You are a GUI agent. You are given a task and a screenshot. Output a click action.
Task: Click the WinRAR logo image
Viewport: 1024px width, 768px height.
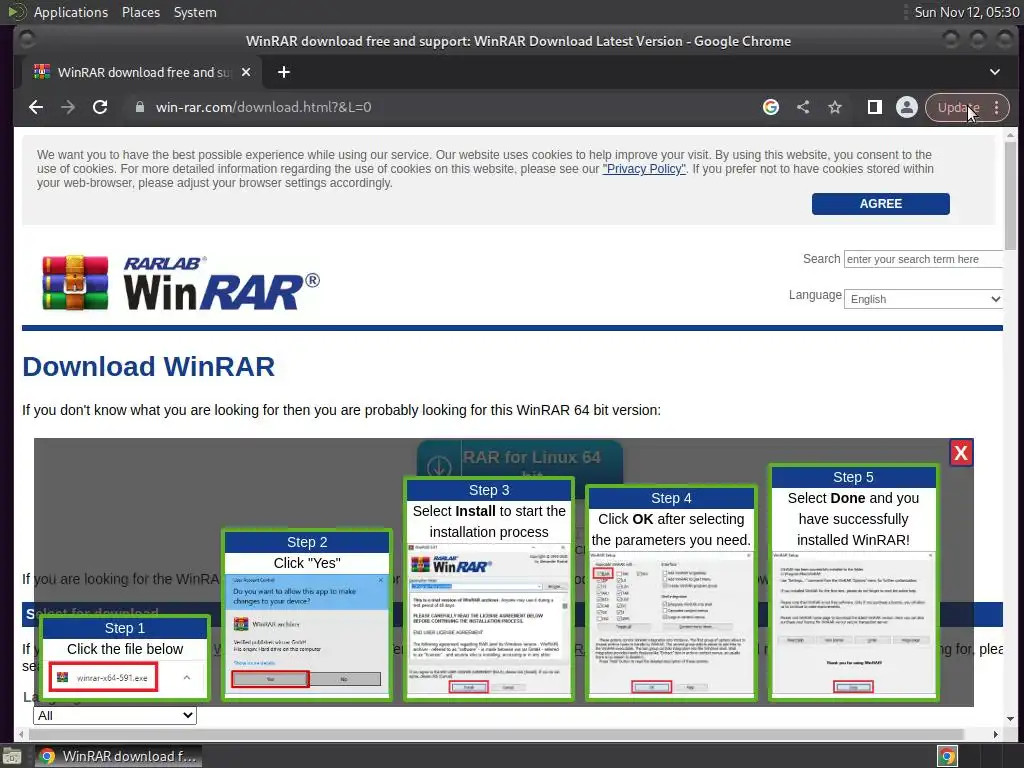pyautogui.click(x=181, y=283)
